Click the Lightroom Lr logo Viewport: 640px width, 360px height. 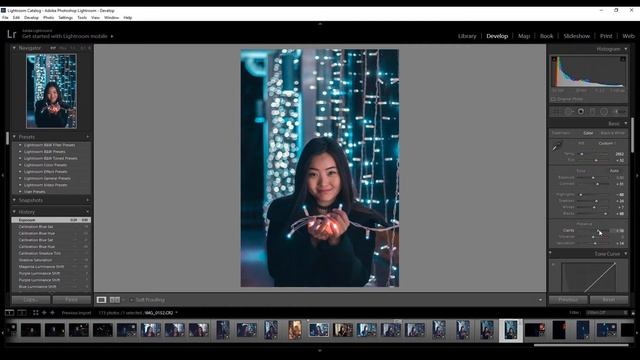(x=11, y=34)
